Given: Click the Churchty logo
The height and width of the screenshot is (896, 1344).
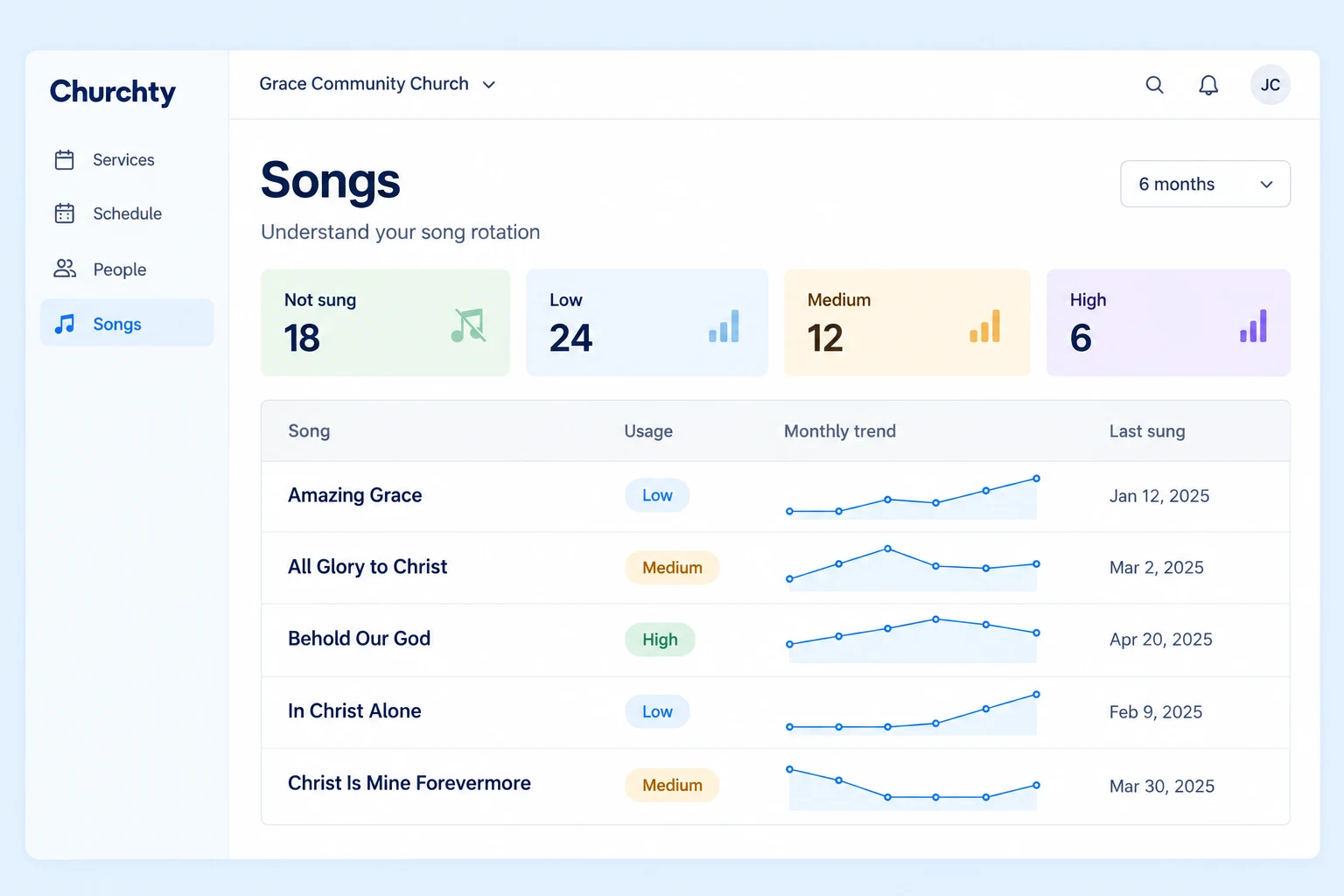Looking at the screenshot, I should click(x=113, y=92).
